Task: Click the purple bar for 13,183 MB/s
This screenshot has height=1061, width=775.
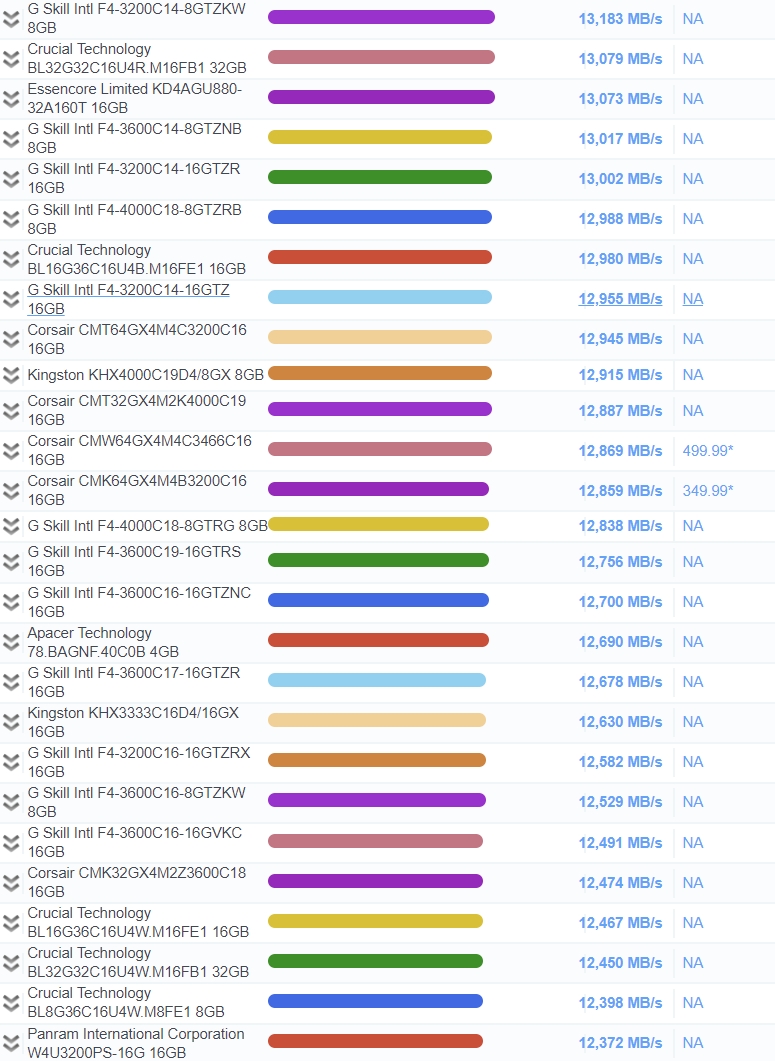Action: point(381,18)
